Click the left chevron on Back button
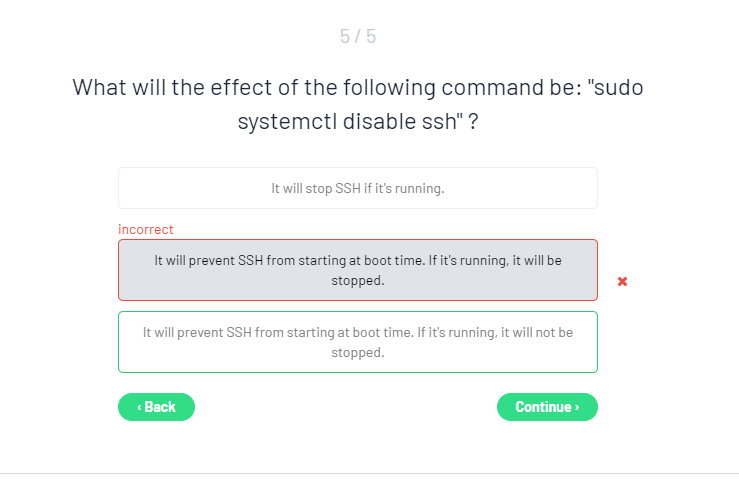The height and width of the screenshot is (486, 739). click(139, 407)
